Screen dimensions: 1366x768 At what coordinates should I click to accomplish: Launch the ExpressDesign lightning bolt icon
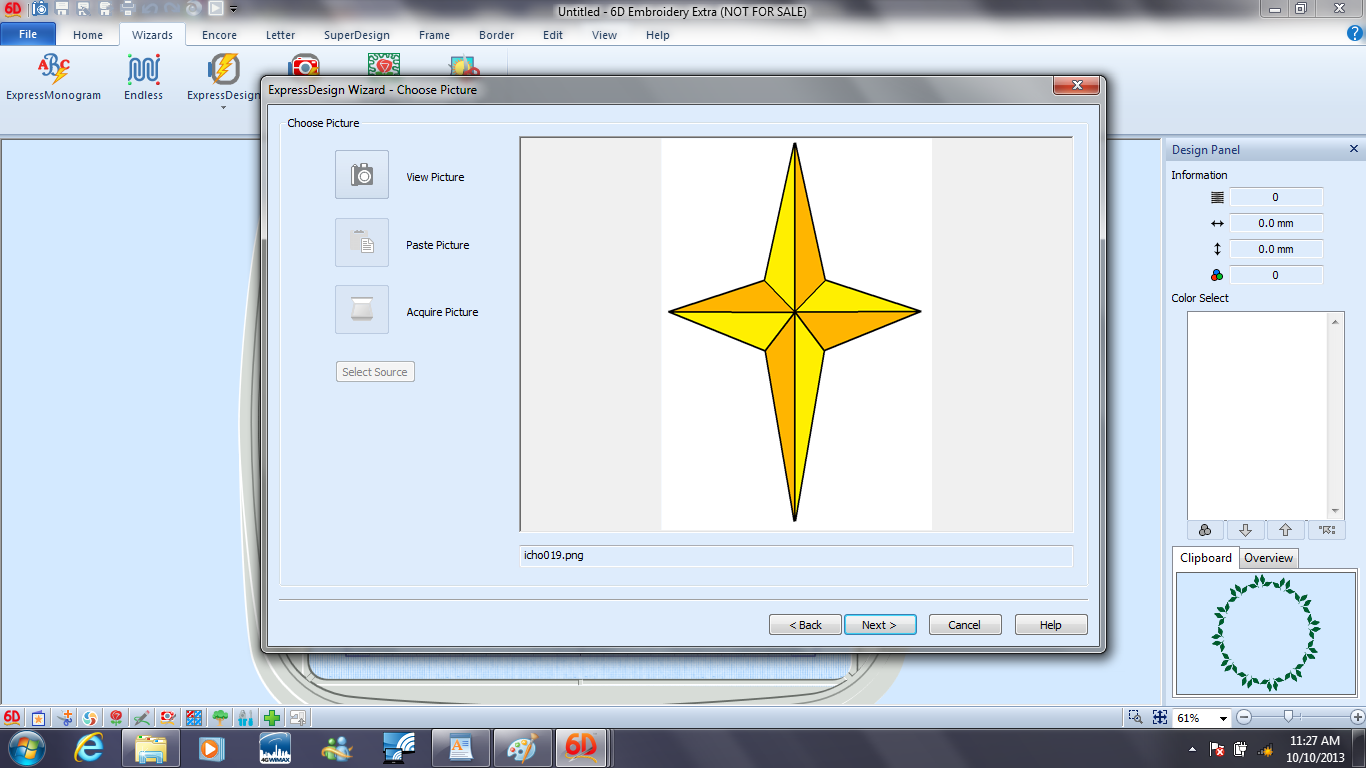tap(223, 70)
